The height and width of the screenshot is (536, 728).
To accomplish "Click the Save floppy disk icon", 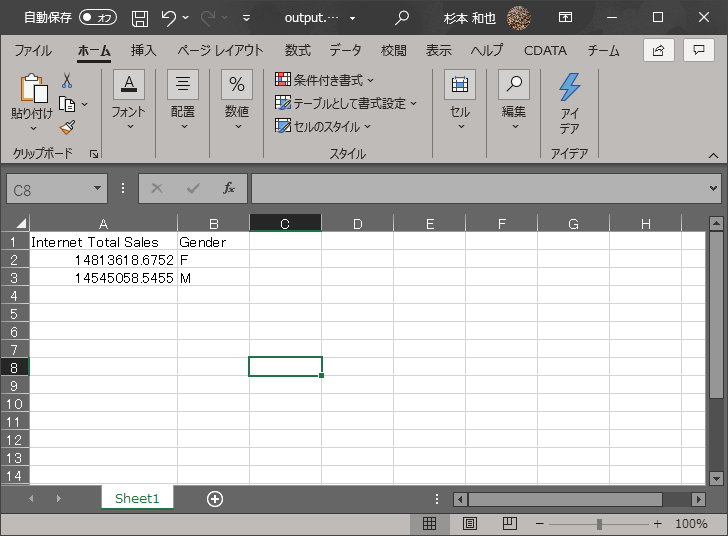I will [140, 18].
